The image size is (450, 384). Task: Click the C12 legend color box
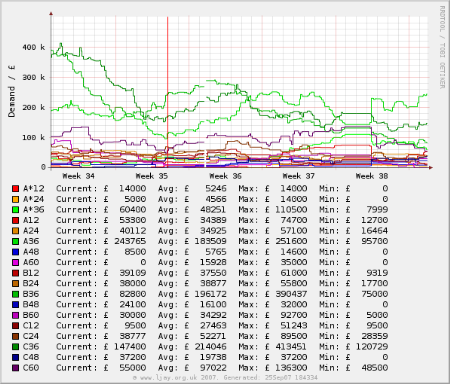(x=15, y=326)
